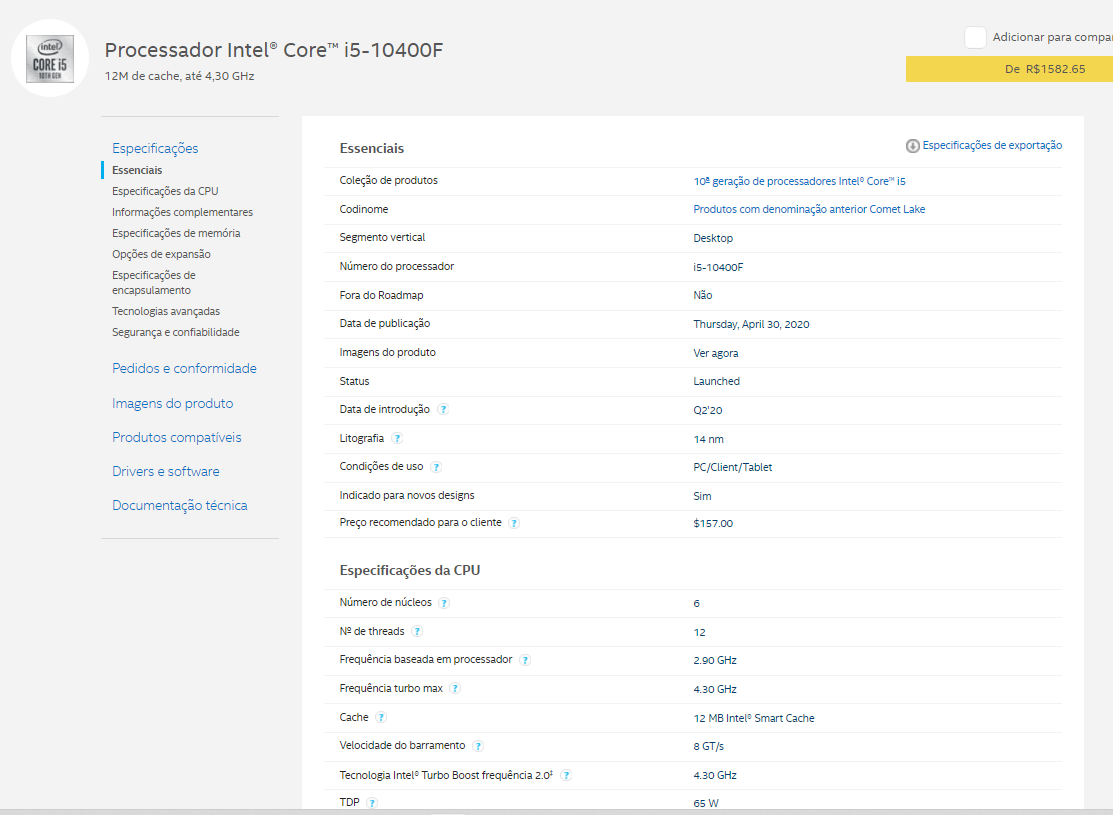
Task: Click the Thursday, April 30, 2020 date value
Action: (751, 324)
